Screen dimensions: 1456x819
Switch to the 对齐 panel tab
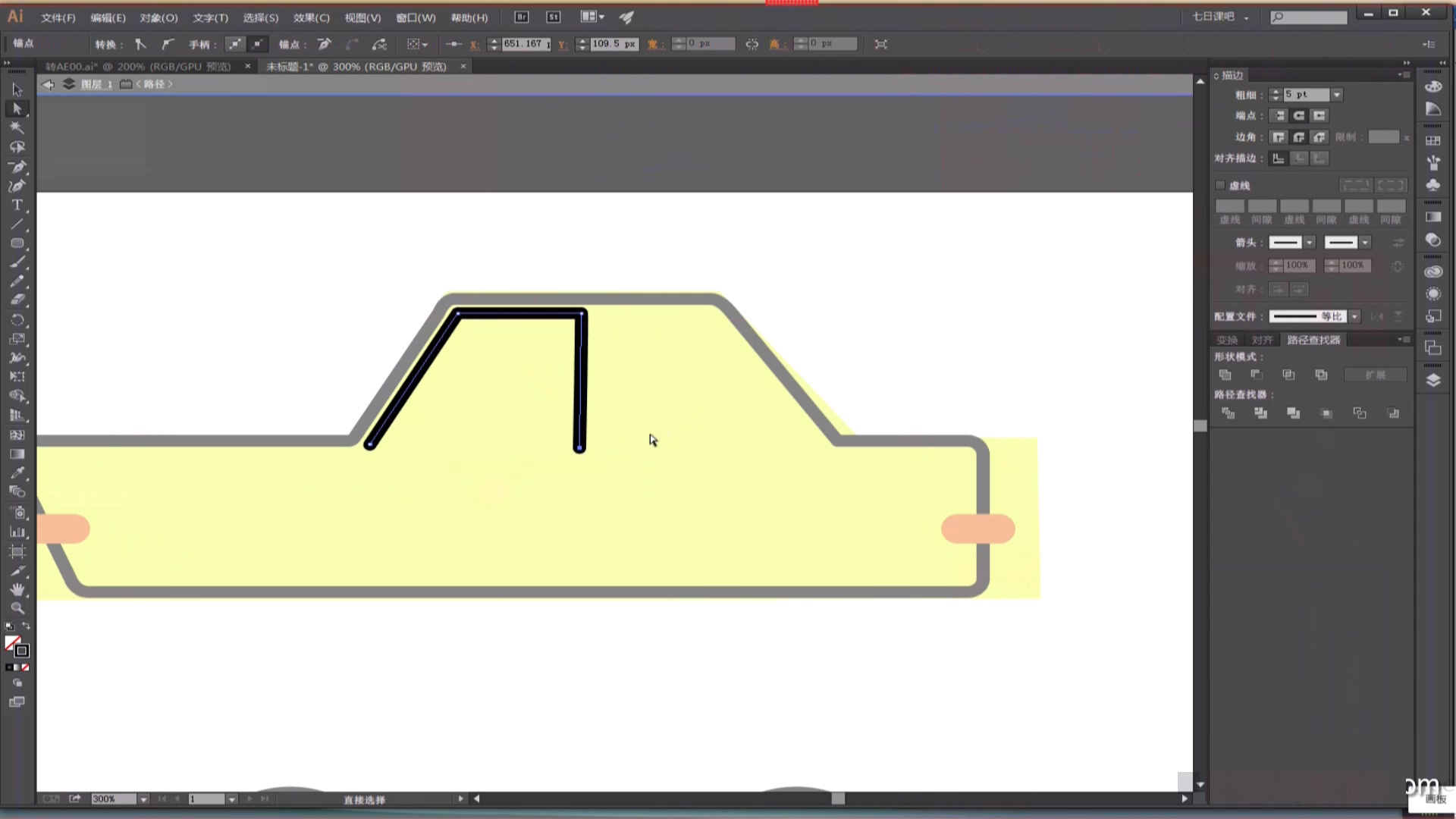click(x=1262, y=340)
